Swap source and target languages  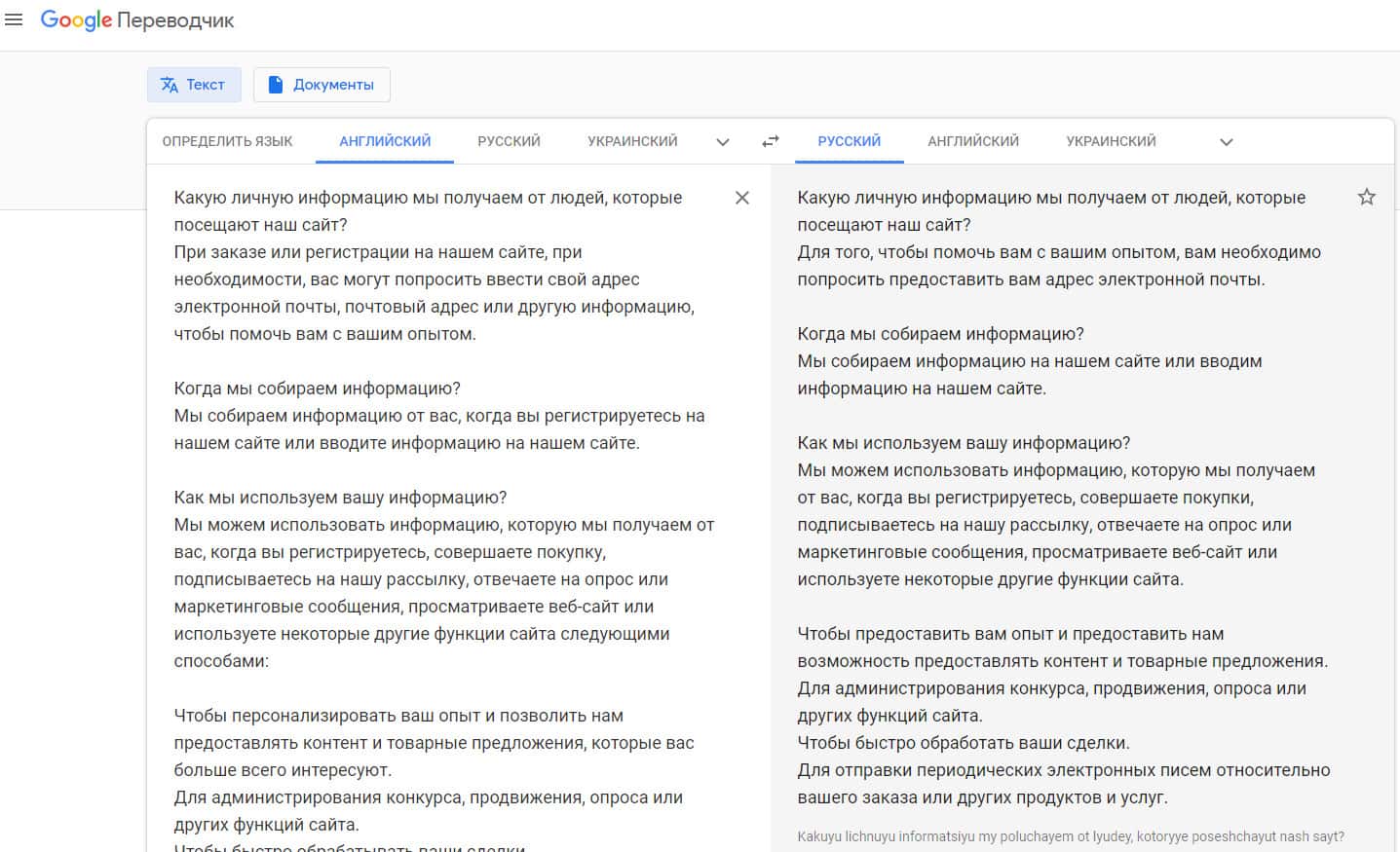coord(770,141)
